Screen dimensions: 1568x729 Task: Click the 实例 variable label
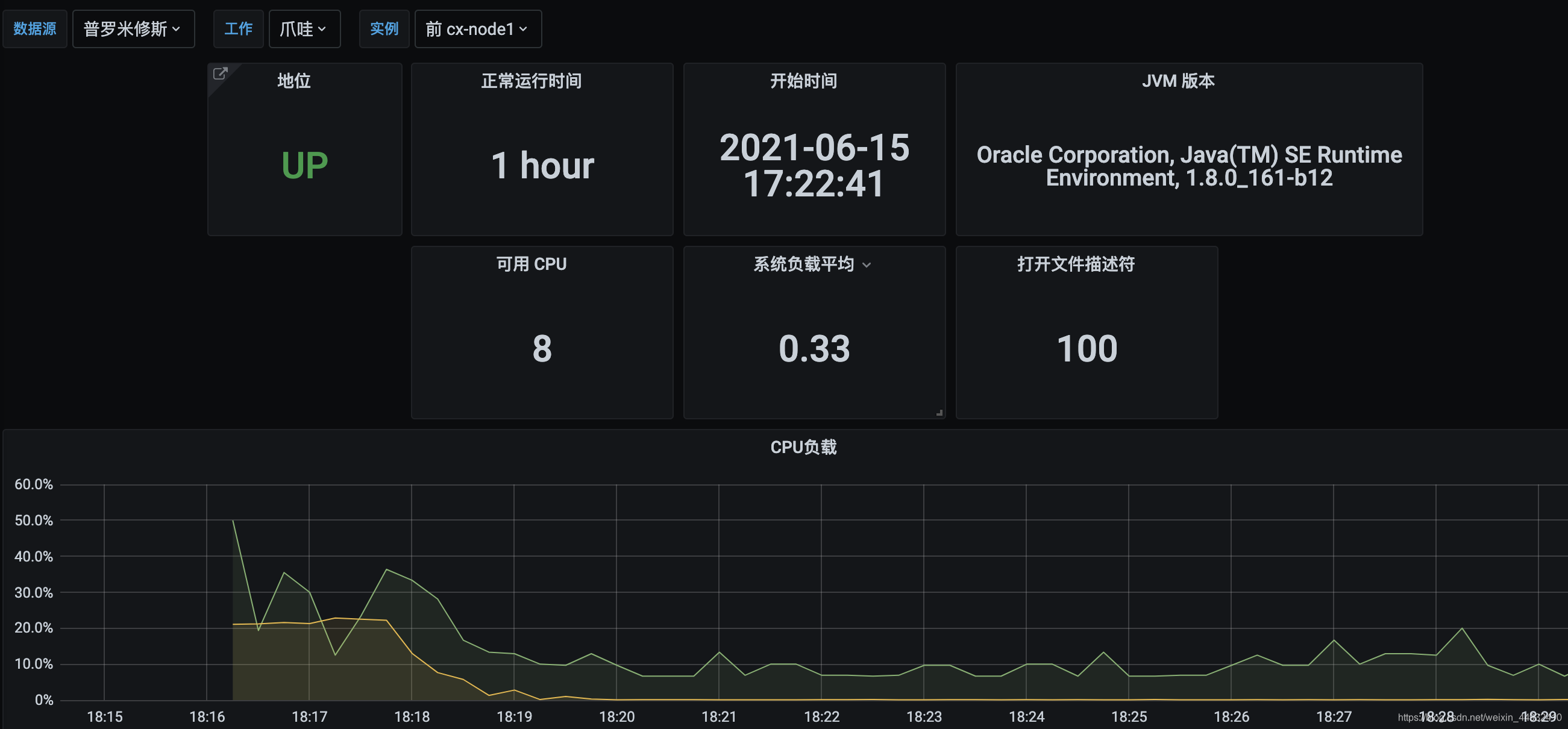click(384, 28)
